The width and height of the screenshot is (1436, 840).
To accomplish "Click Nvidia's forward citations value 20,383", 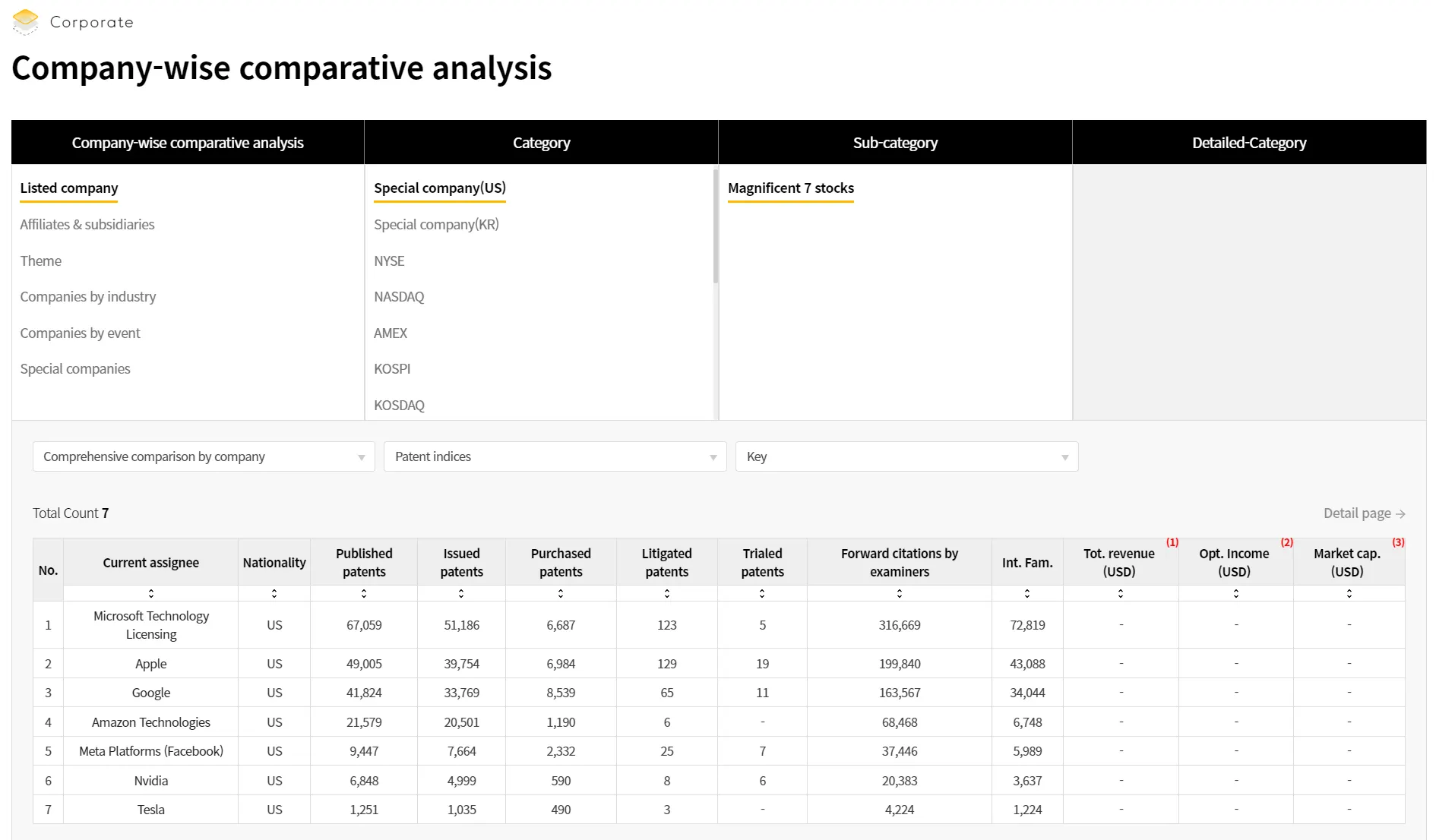I will coord(900,781).
